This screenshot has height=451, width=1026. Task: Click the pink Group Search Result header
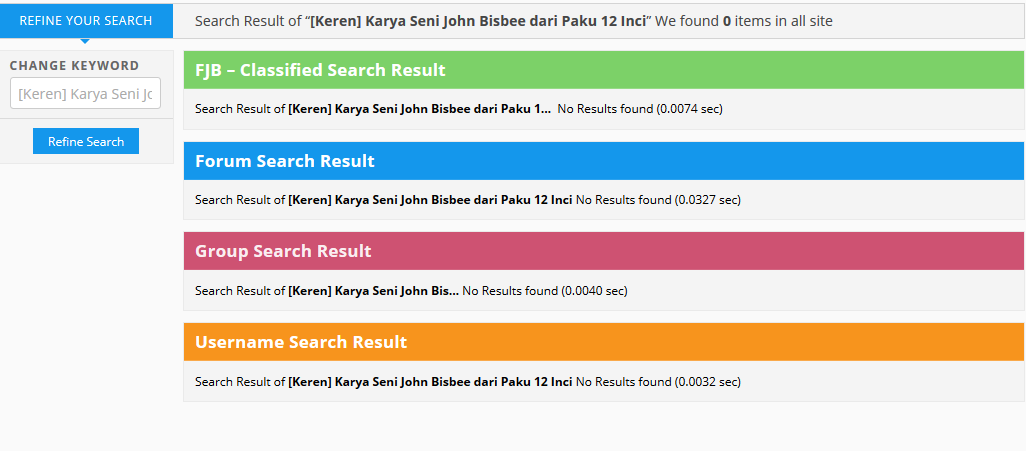(603, 251)
